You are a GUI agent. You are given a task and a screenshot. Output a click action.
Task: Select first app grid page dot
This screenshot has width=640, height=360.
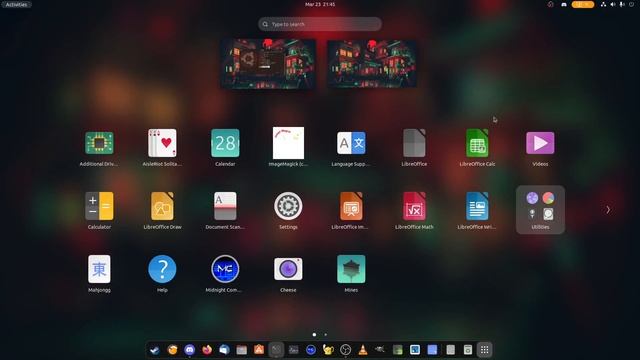click(x=314, y=335)
